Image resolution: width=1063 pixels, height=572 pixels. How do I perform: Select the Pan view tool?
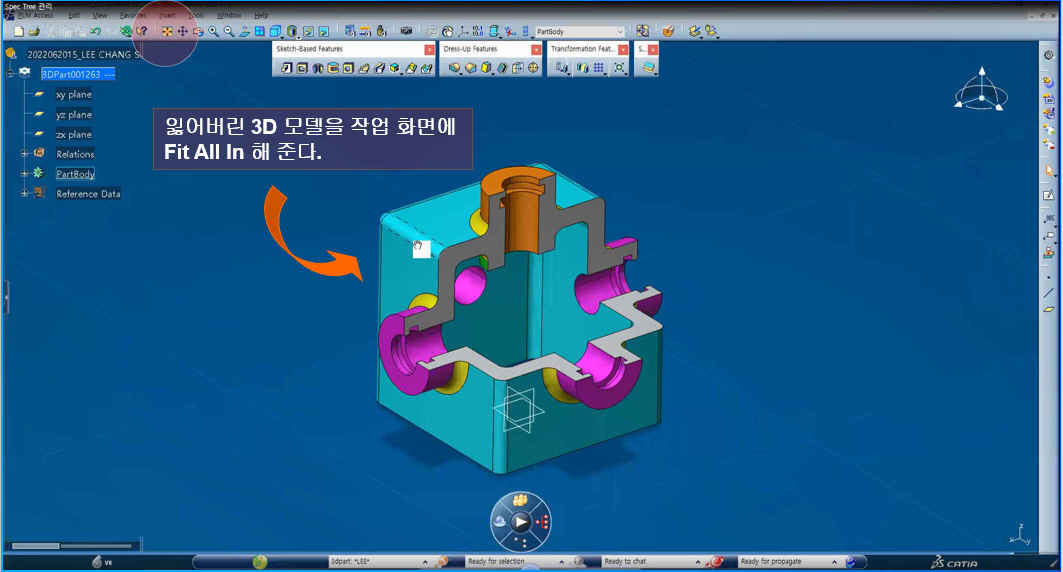[183, 32]
